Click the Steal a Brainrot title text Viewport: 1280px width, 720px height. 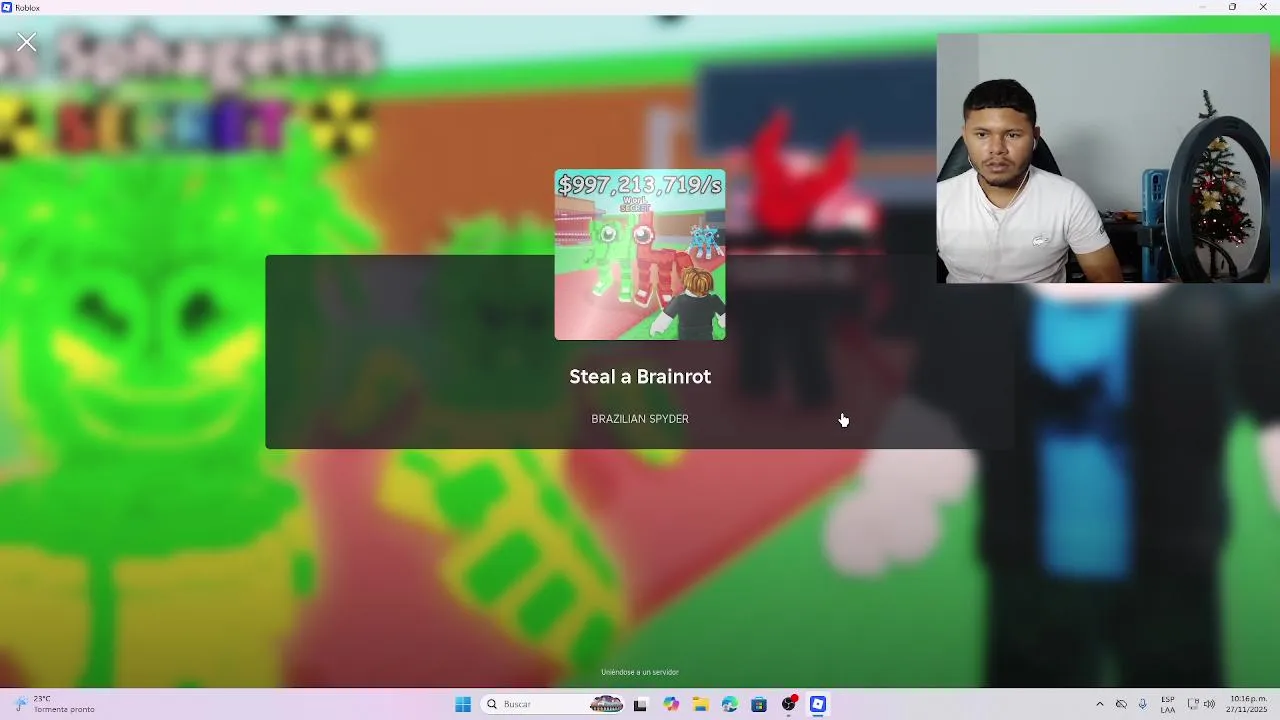coord(640,376)
